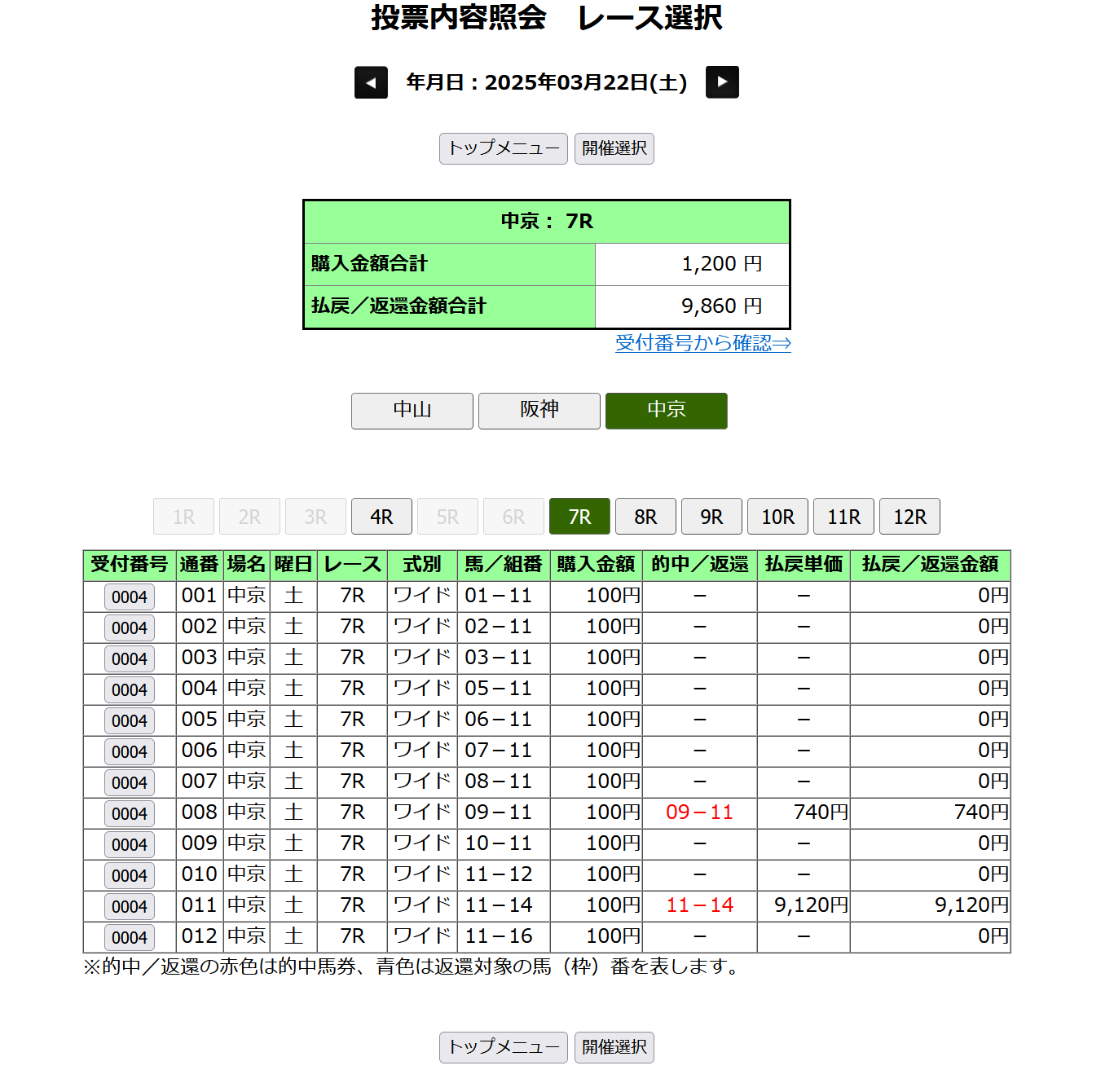Viewport: 1114px width, 1092px height.
Task: Go to the previous date with left arrow
Action: point(371,82)
